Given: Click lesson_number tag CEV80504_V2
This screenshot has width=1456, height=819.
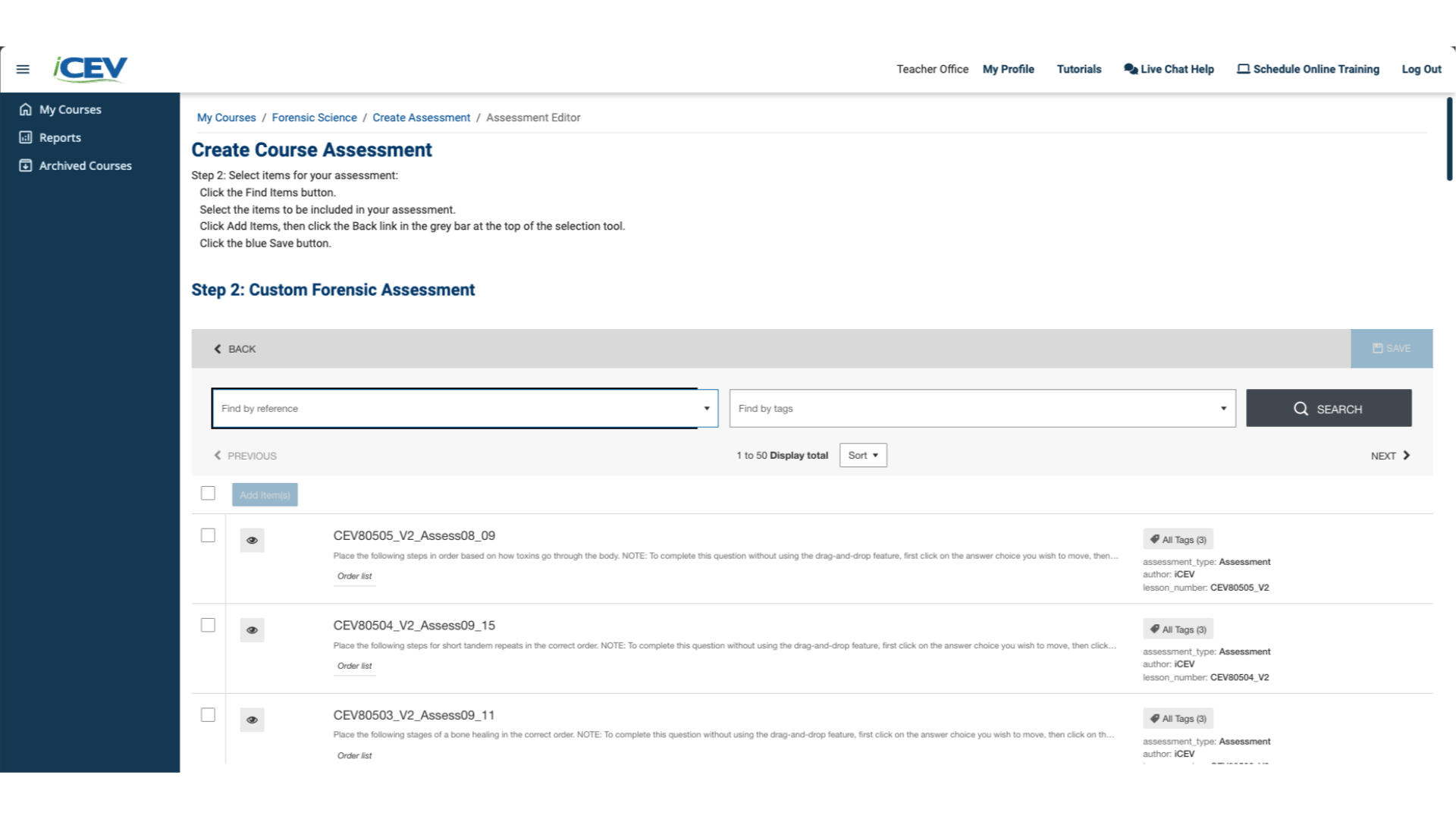Looking at the screenshot, I should click(1239, 677).
